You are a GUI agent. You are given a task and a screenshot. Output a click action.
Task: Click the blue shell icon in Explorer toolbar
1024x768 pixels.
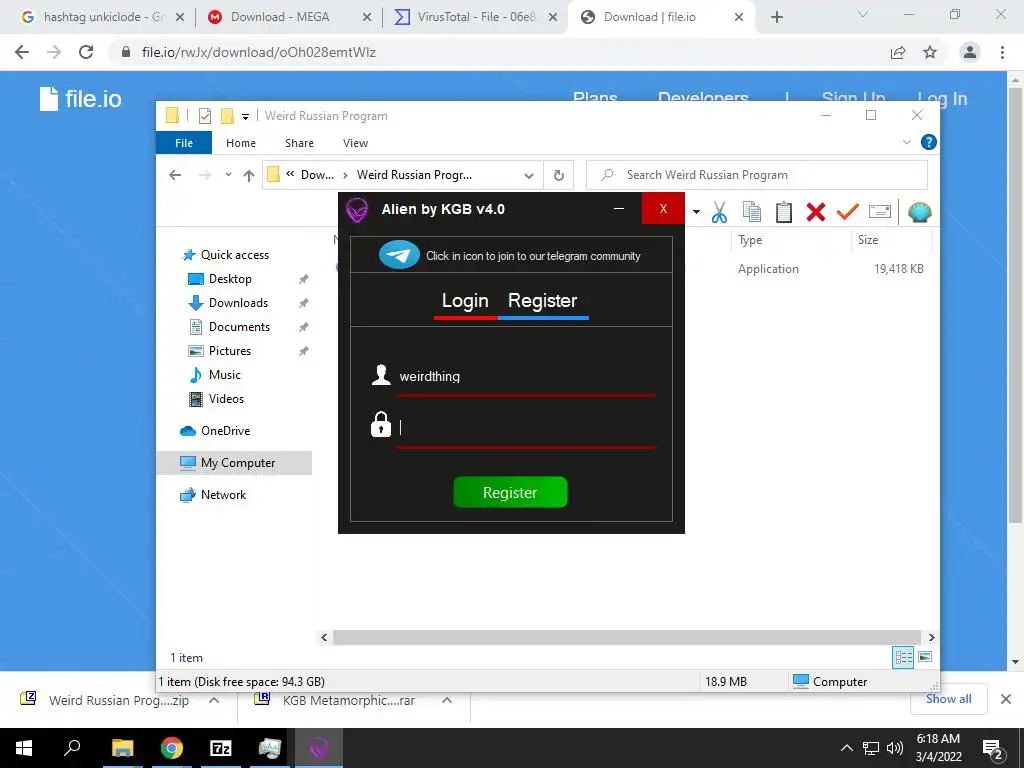(x=920, y=212)
